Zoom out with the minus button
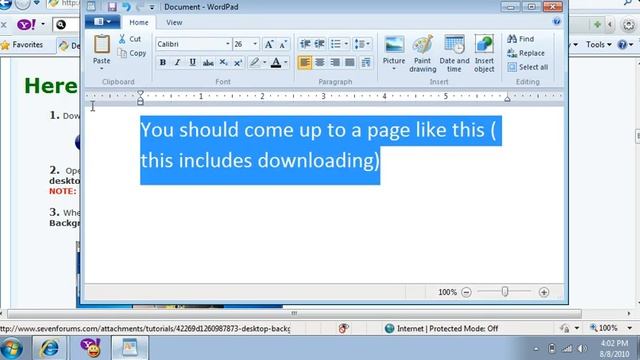Screen dimensions: 640x360 click(x=466, y=292)
